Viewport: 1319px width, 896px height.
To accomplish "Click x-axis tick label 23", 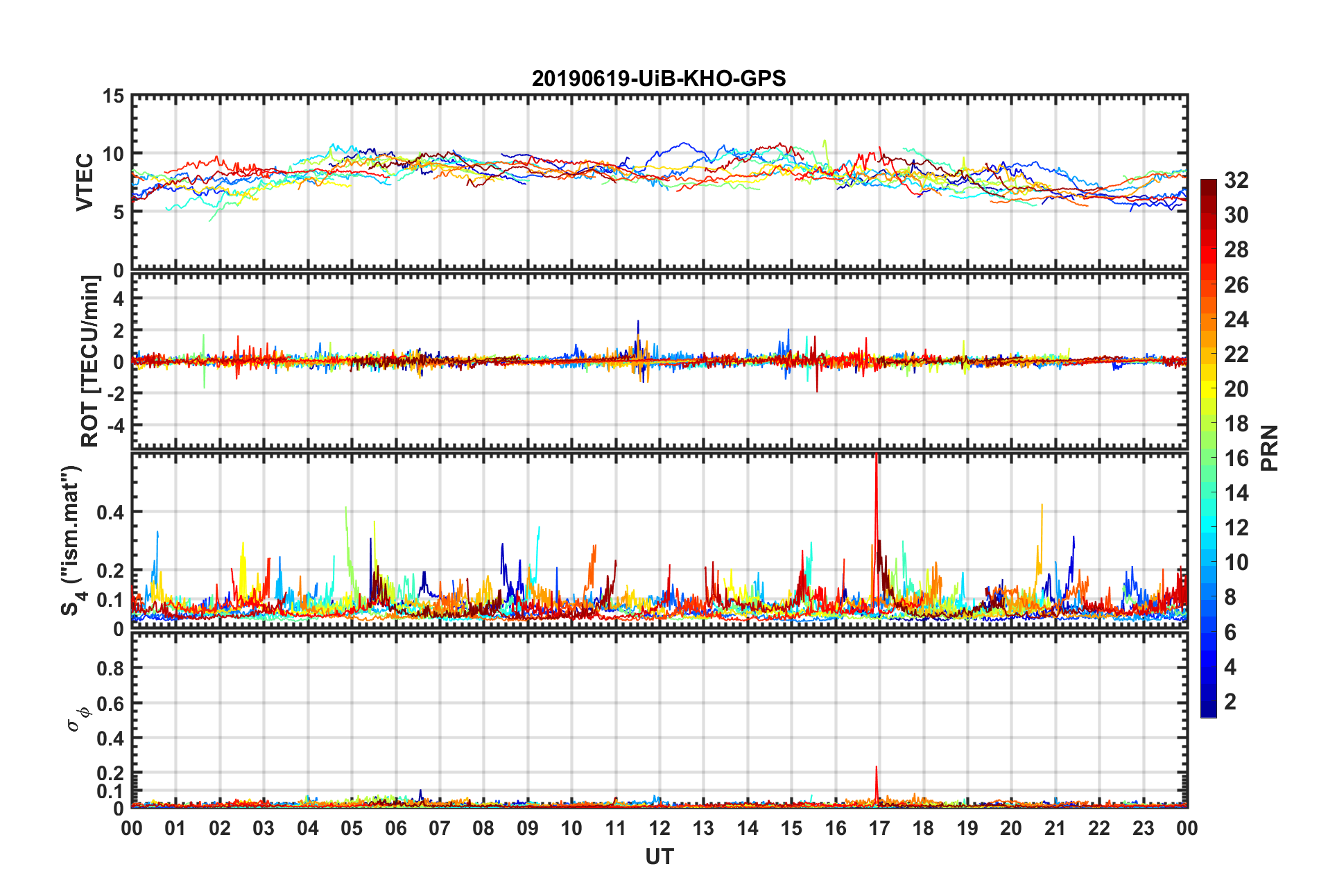I will click(1144, 829).
